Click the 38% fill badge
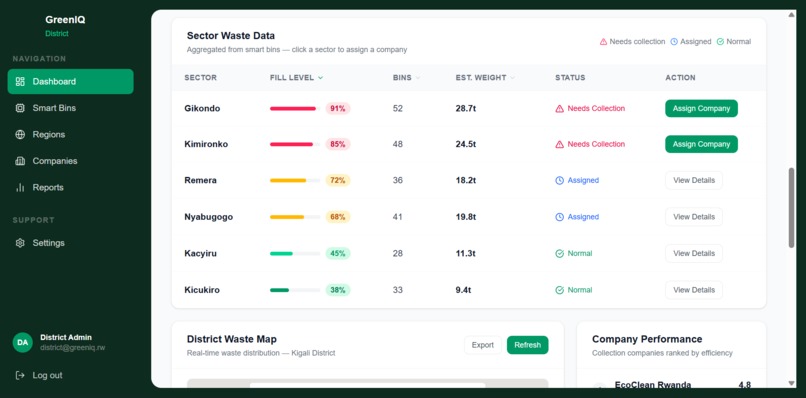 tap(338, 290)
